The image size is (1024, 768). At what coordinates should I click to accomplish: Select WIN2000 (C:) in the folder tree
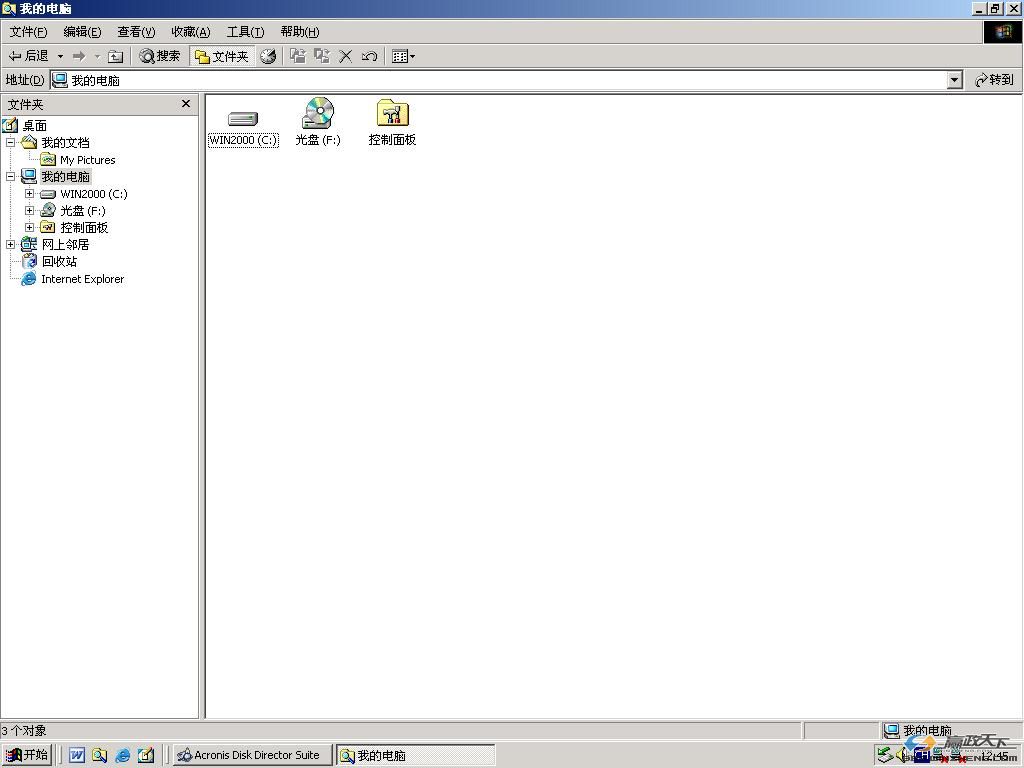93,194
